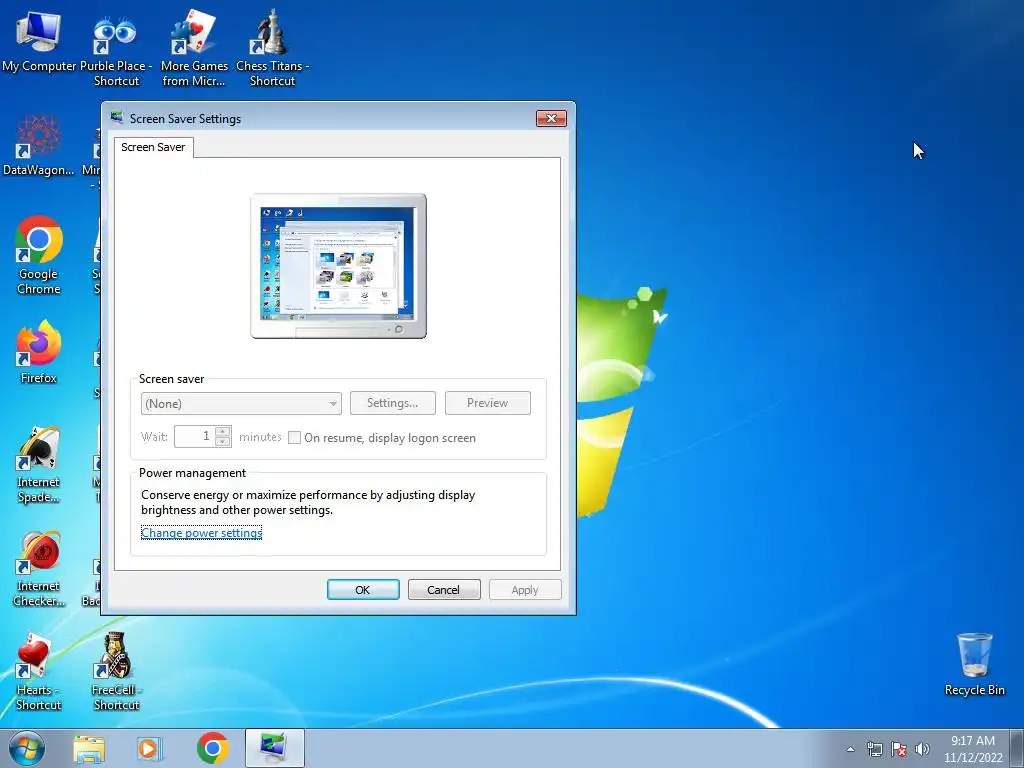
Task: Click the Show desktop strip
Action: (x=1017, y=748)
